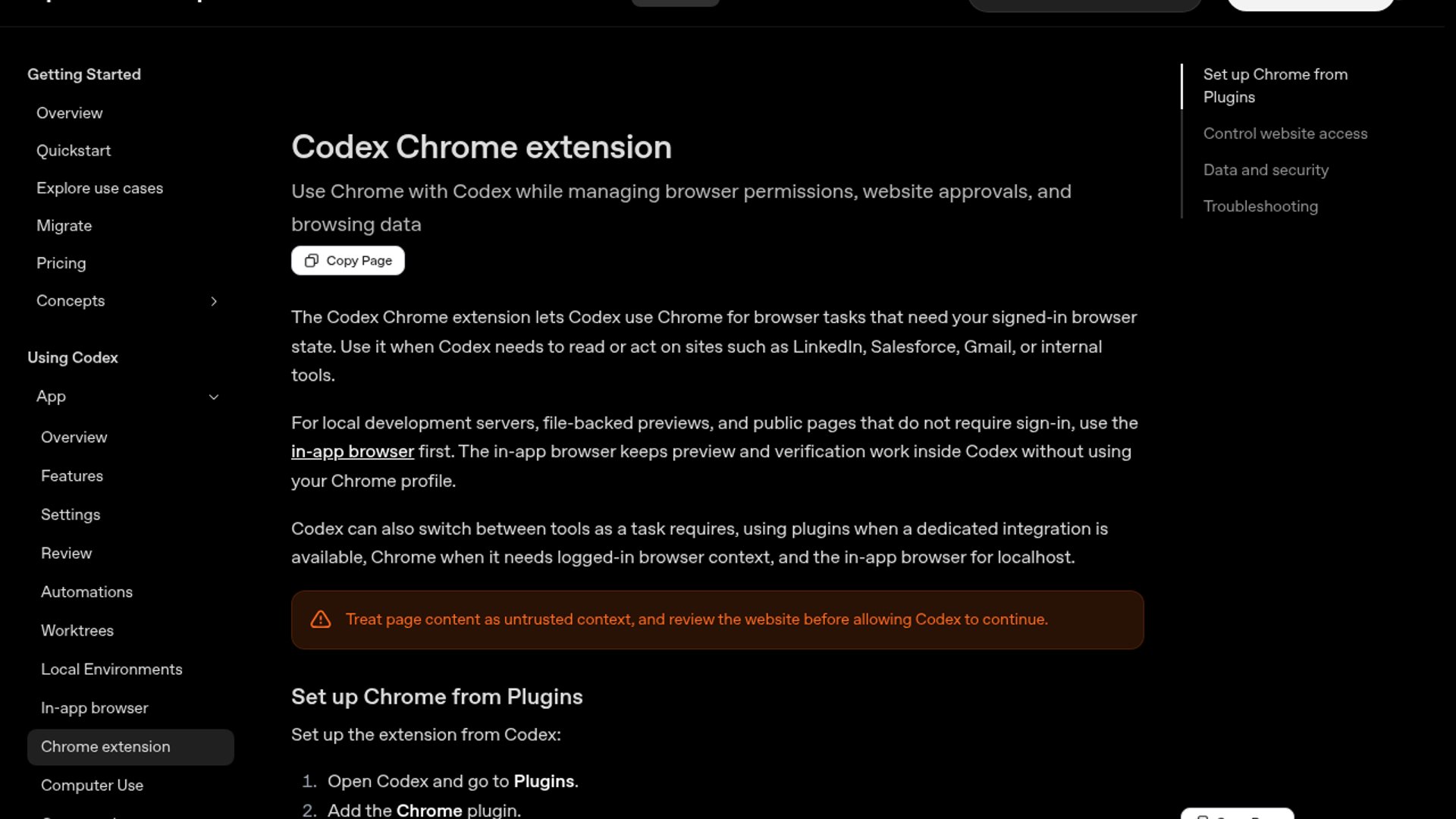Viewport: 1456px width, 819px height.
Task: Open Overview under Getting Started
Action: pyautogui.click(x=69, y=113)
